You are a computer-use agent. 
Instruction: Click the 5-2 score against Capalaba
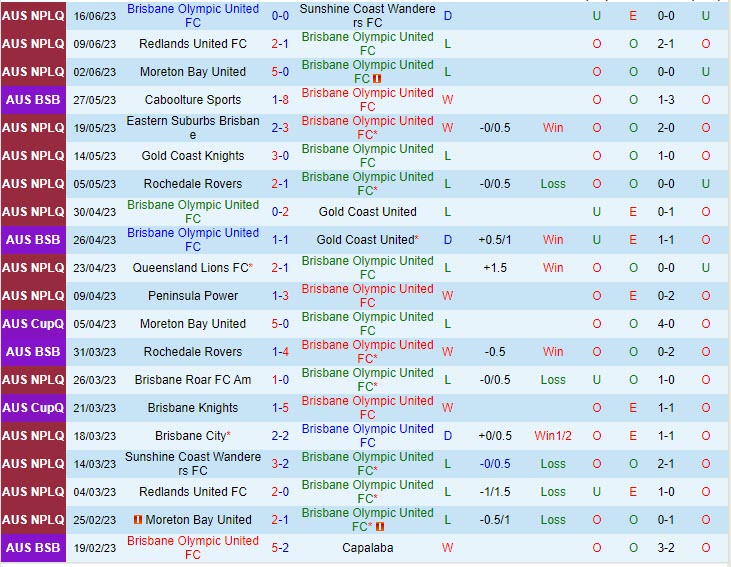pos(280,547)
